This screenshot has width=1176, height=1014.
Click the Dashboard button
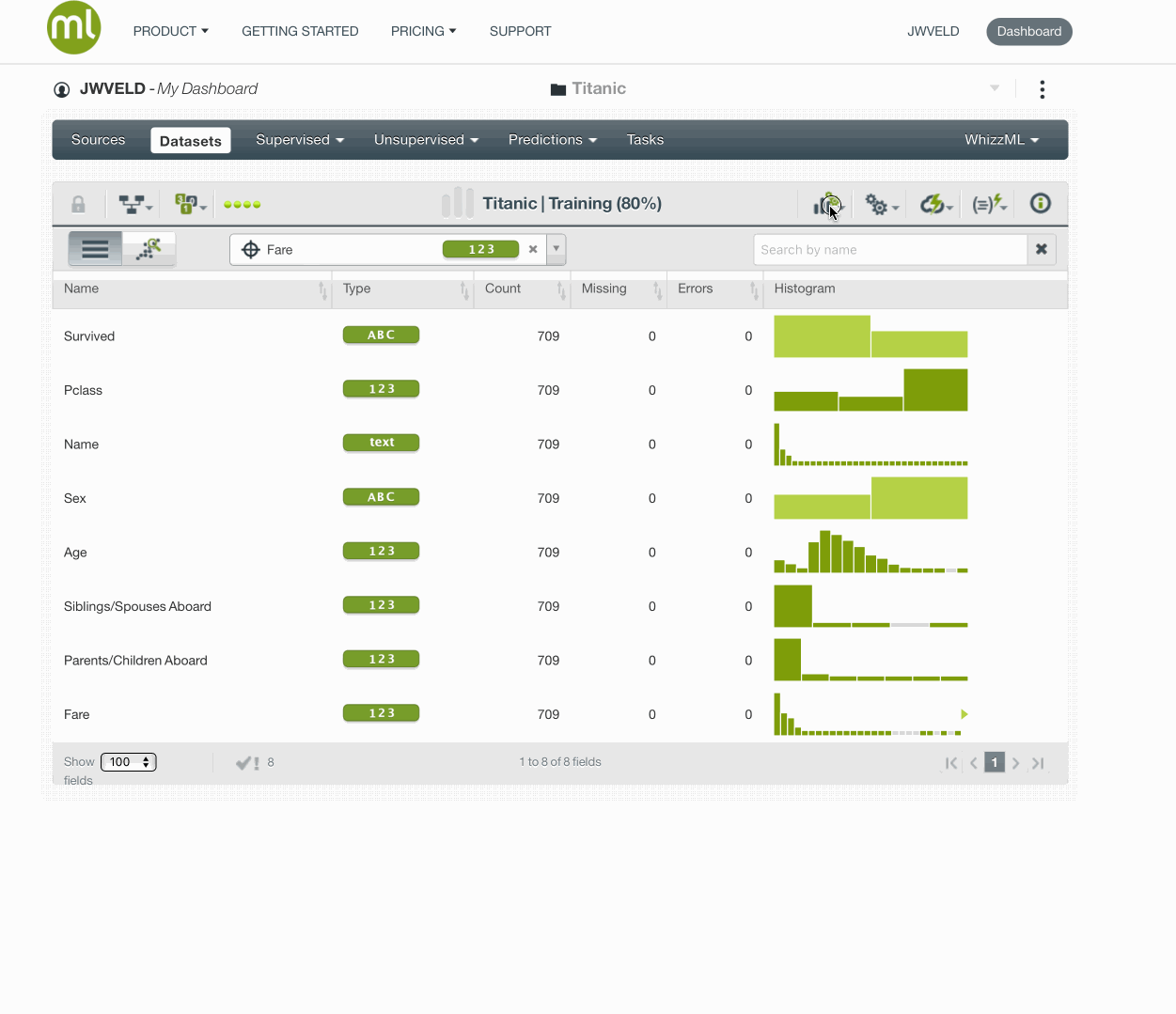click(x=1029, y=31)
